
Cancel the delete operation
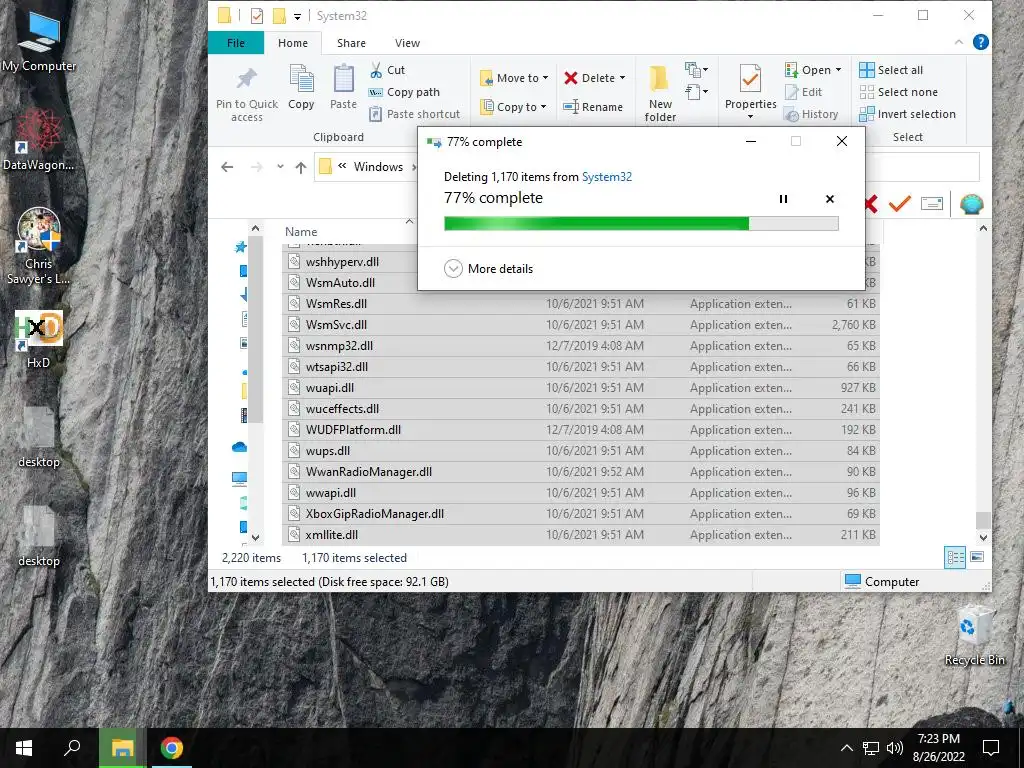coord(829,199)
